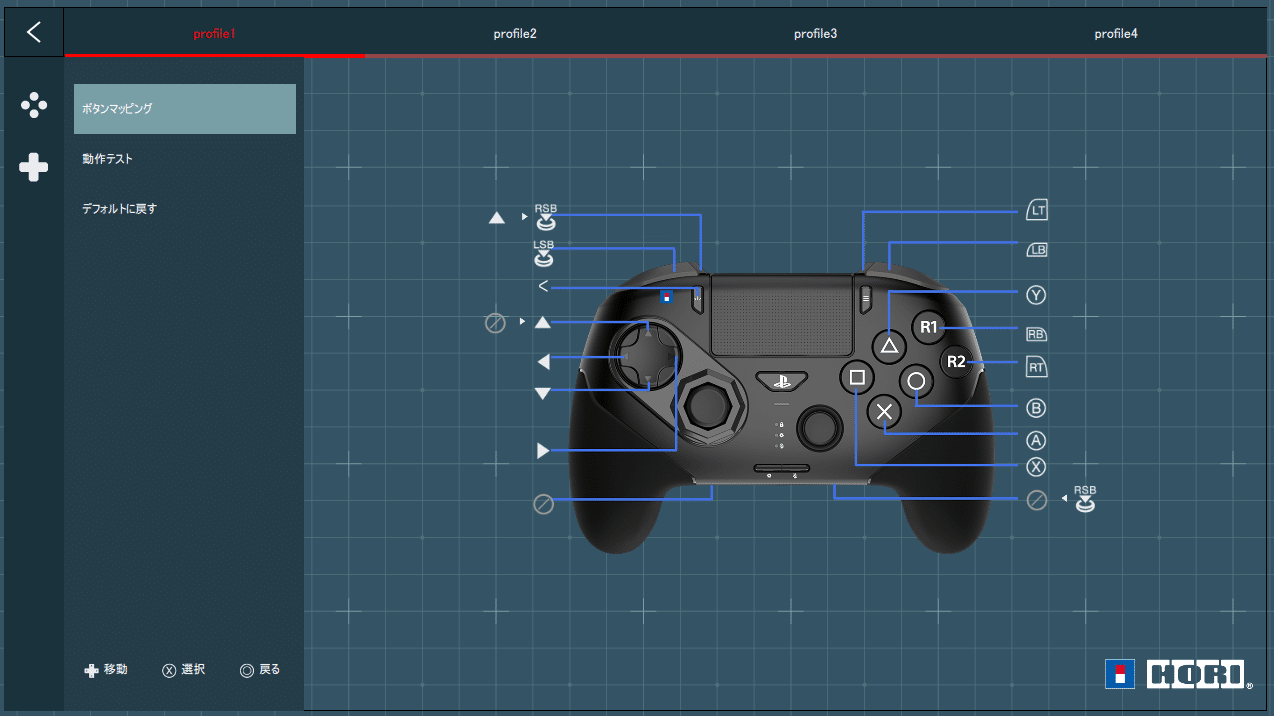Click the cross button on the controller

click(x=884, y=410)
